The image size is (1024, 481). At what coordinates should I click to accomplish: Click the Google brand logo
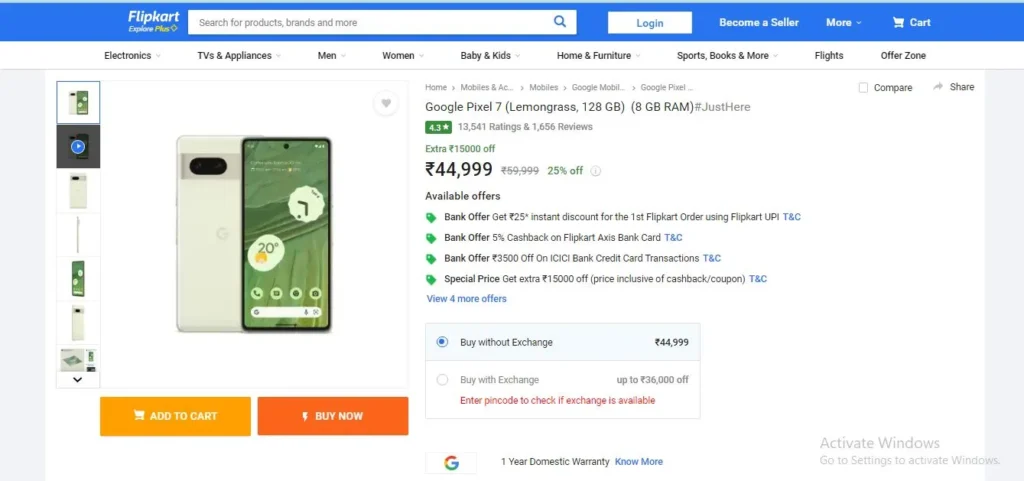tap(451, 463)
